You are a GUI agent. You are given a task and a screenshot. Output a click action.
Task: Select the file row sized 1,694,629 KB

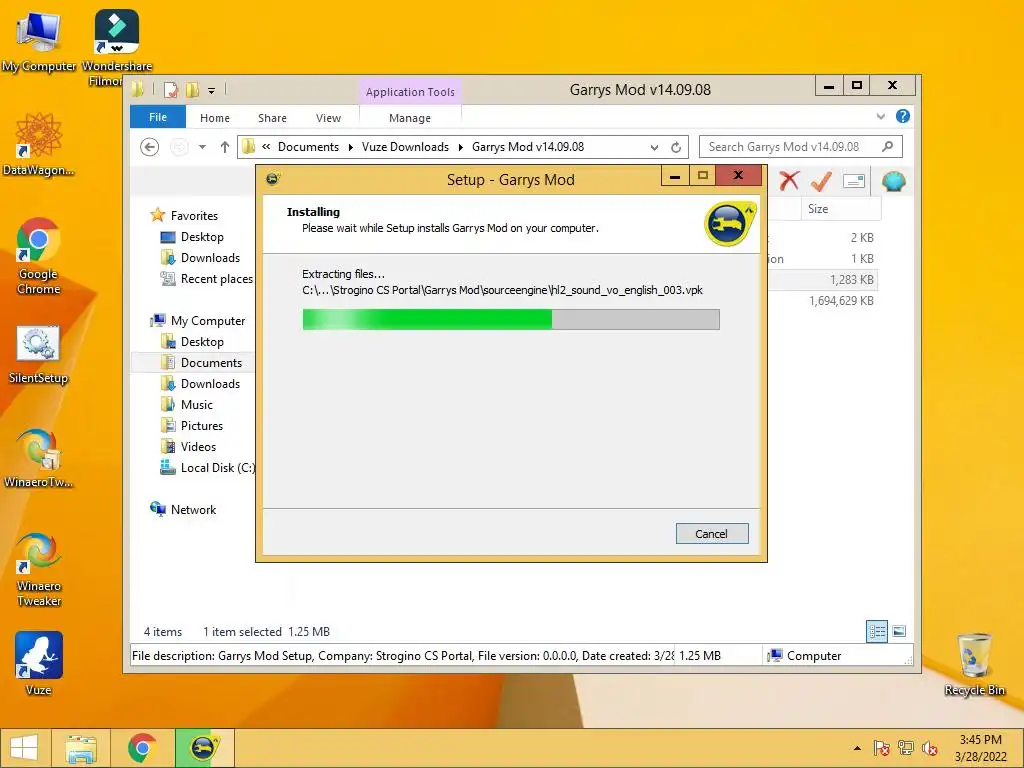[x=824, y=300]
